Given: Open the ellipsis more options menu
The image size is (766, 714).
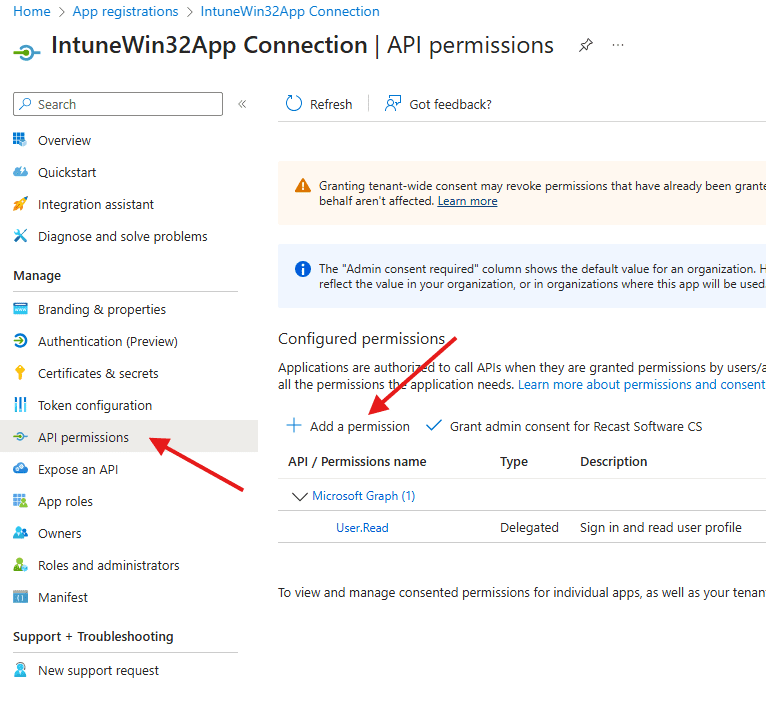Looking at the screenshot, I should pyautogui.click(x=618, y=46).
